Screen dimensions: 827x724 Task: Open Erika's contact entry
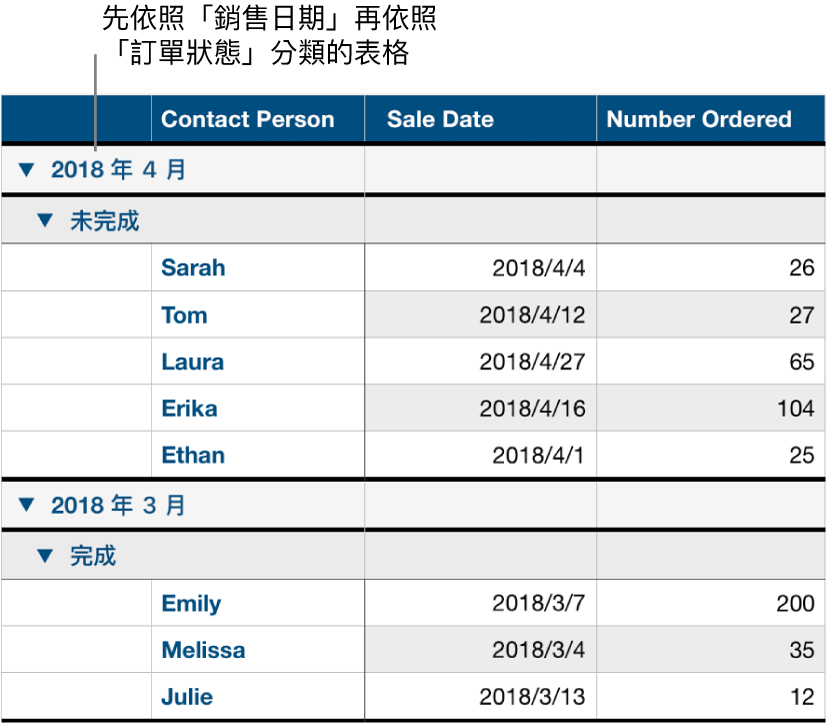(189, 409)
